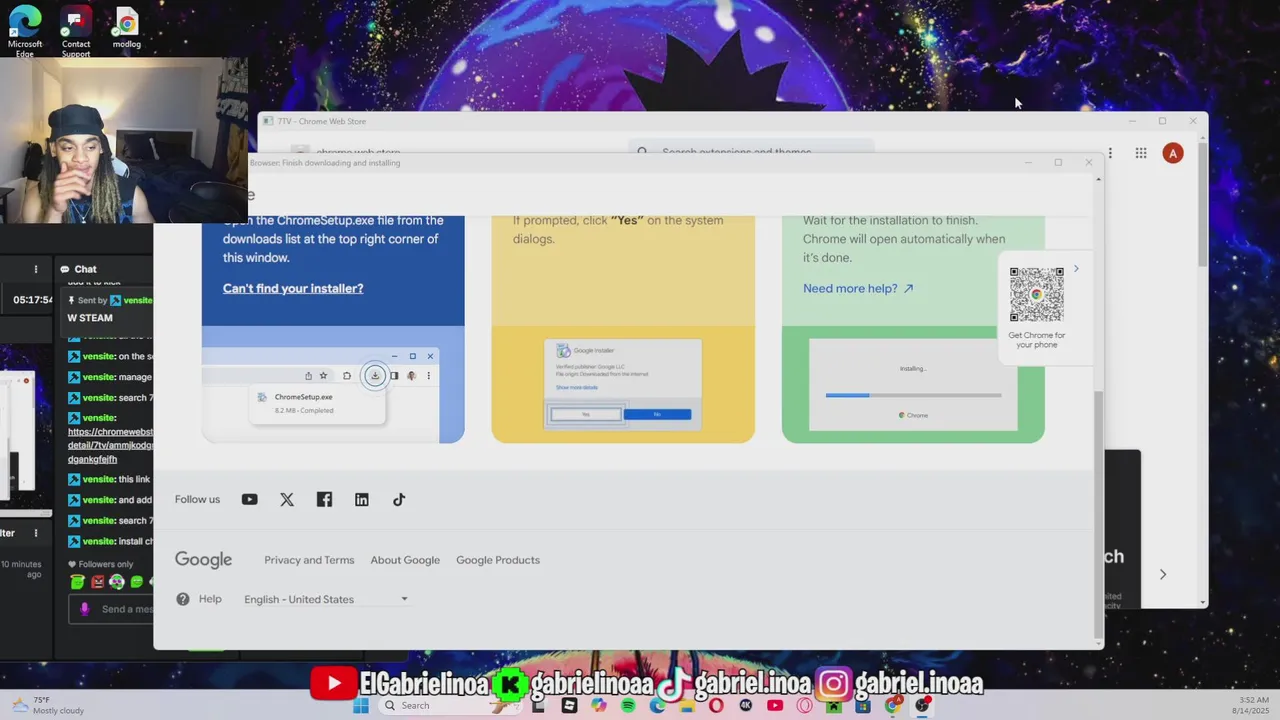This screenshot has height=720, width=1280.
Task: Open Minecraft from the taskbar
Action: (x=833, y=706)
